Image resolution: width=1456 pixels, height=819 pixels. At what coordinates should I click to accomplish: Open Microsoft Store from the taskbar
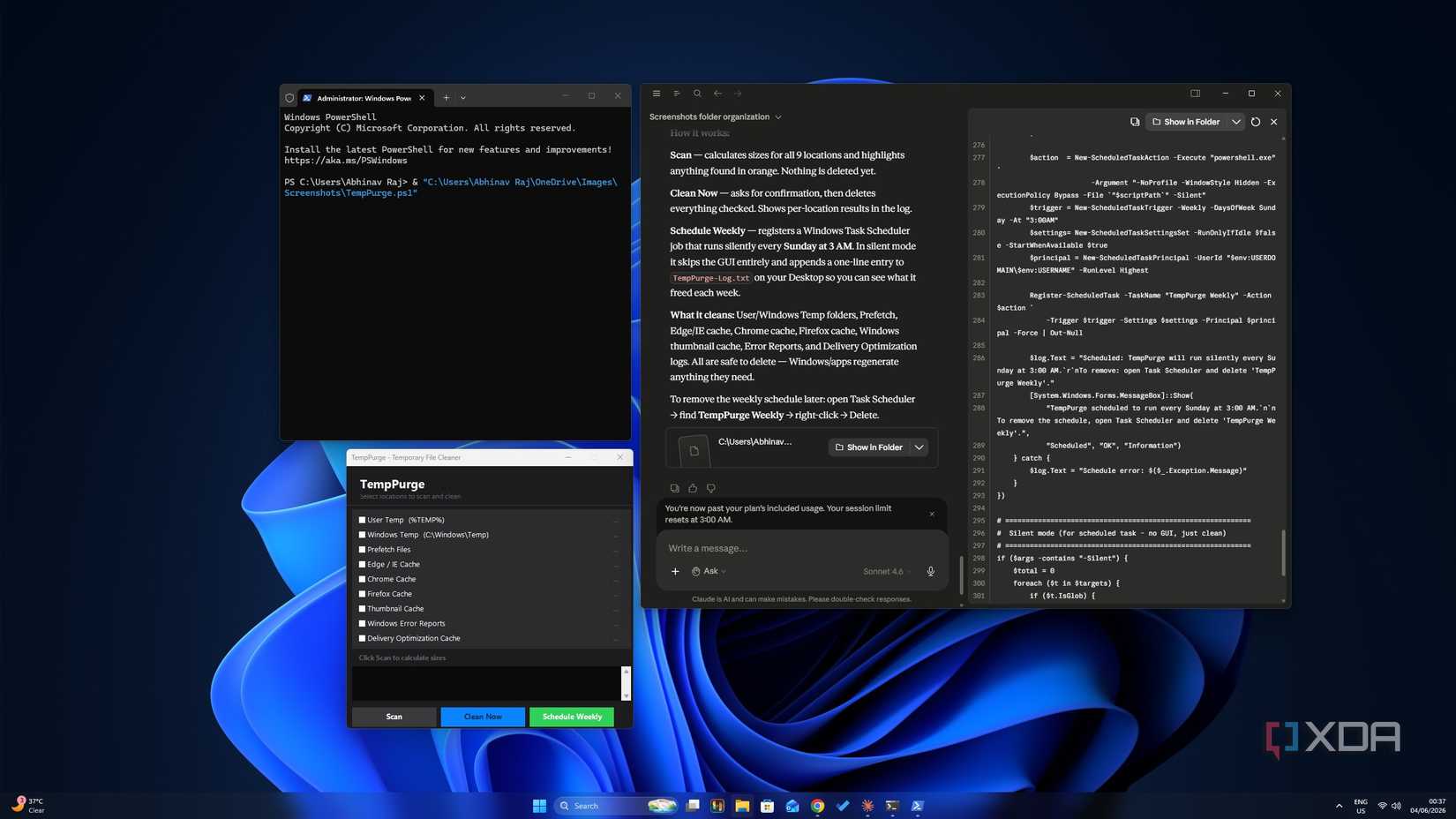tap(767, 806)
